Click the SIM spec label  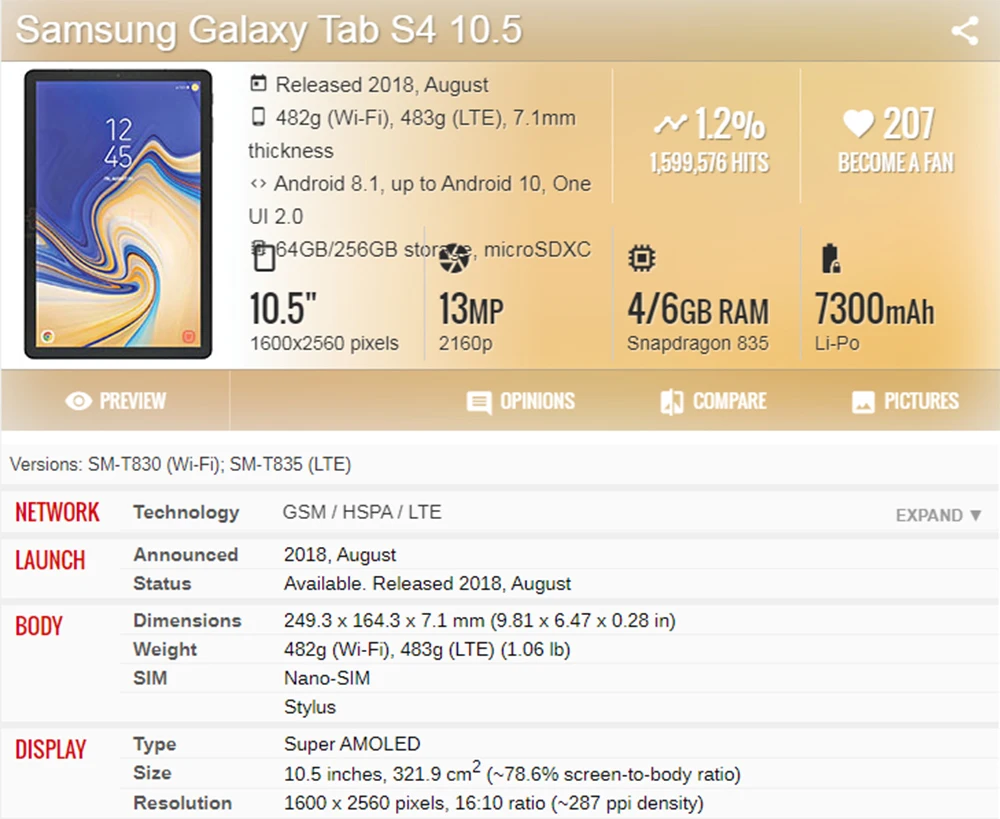150,678
